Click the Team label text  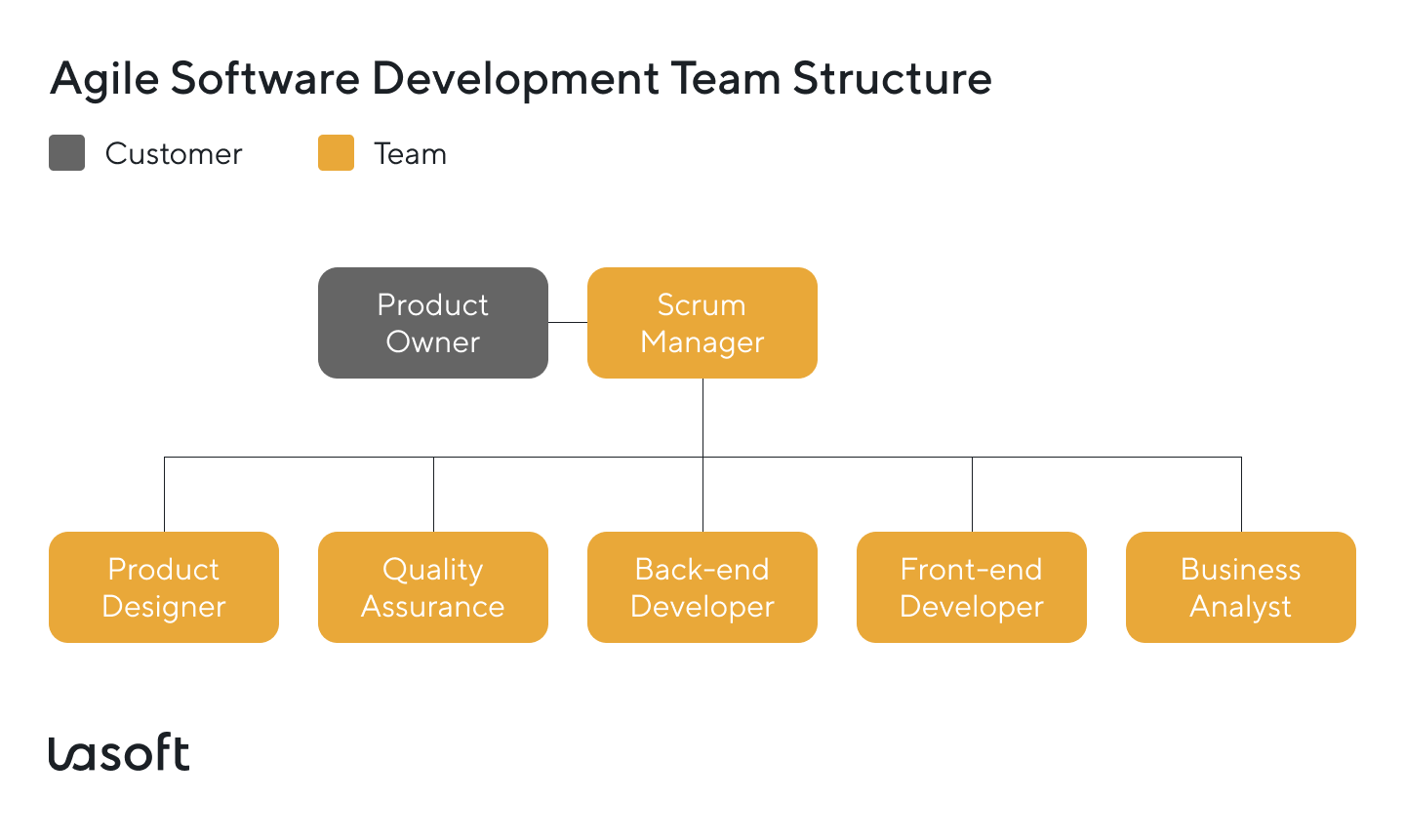(x=408, y=153)
